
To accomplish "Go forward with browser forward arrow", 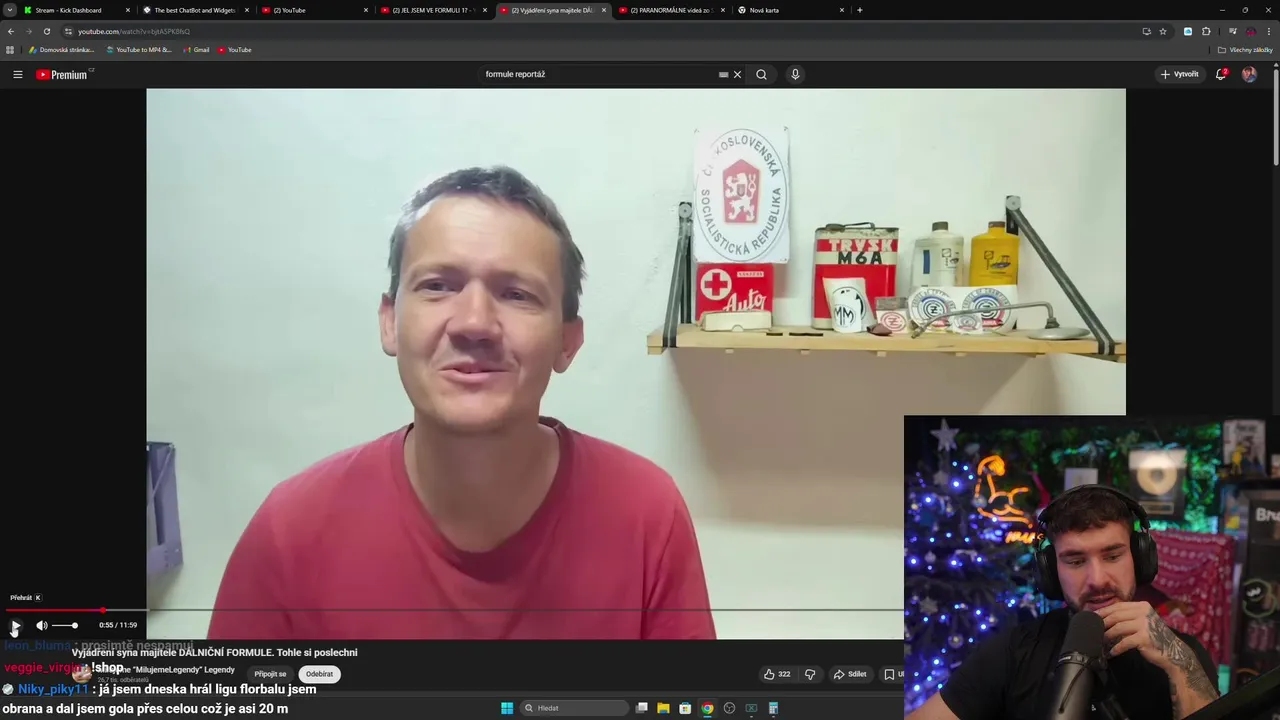I will coord(28,31).
